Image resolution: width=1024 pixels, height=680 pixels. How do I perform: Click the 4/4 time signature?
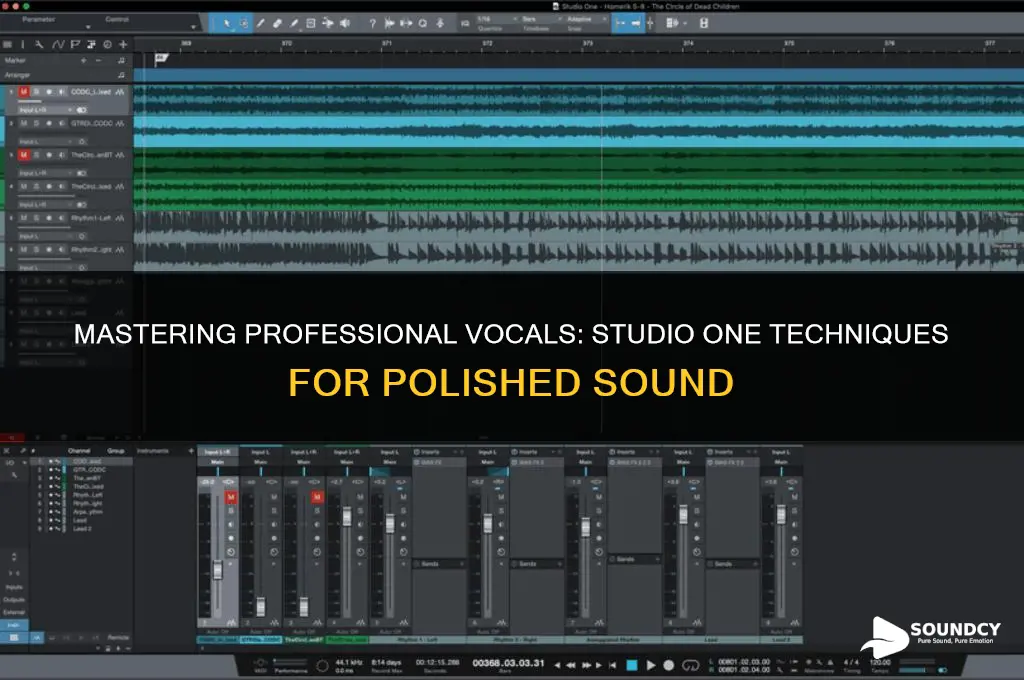[852, 662]
